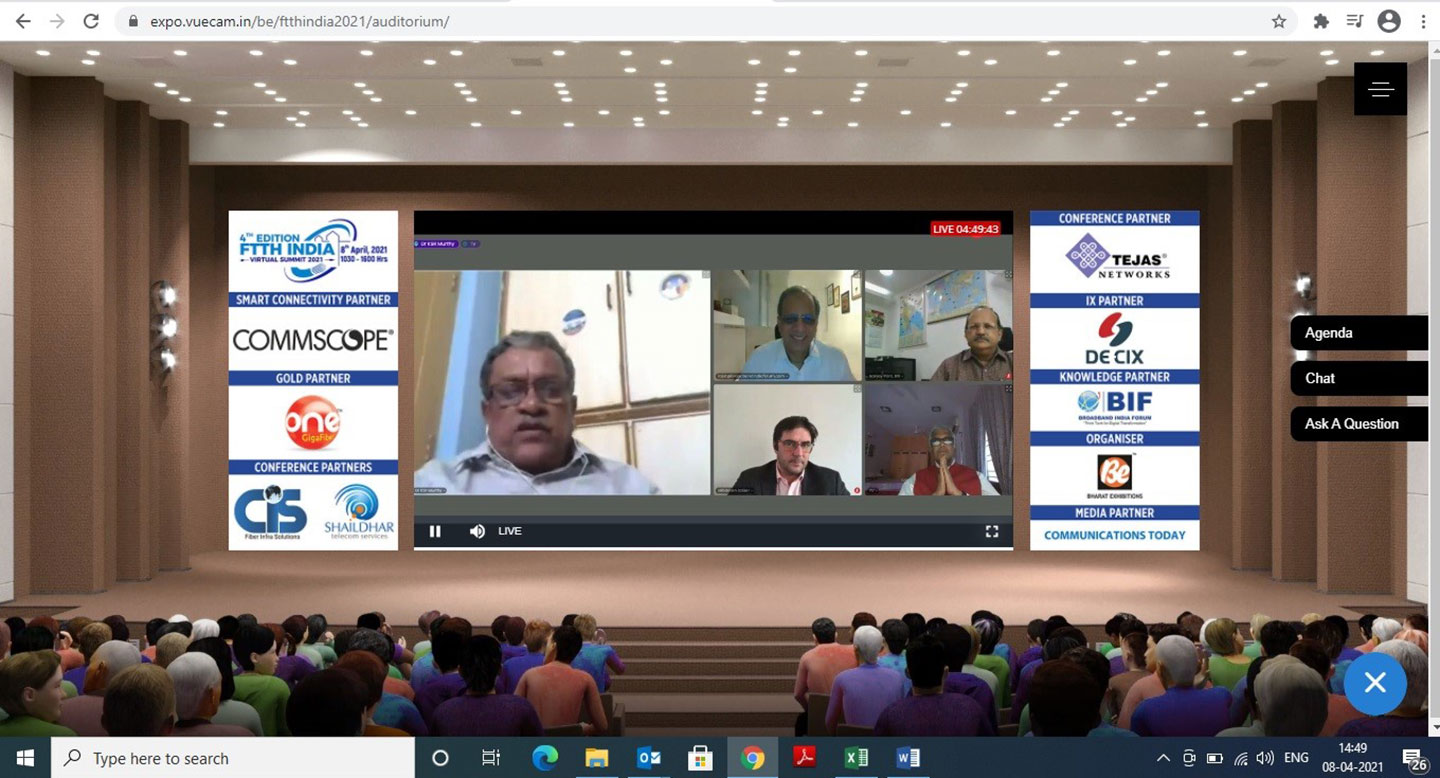This screenshot has width=1440, height=778.
Task: Open Chrome three-dot menu
Action: click(1422, 21)
